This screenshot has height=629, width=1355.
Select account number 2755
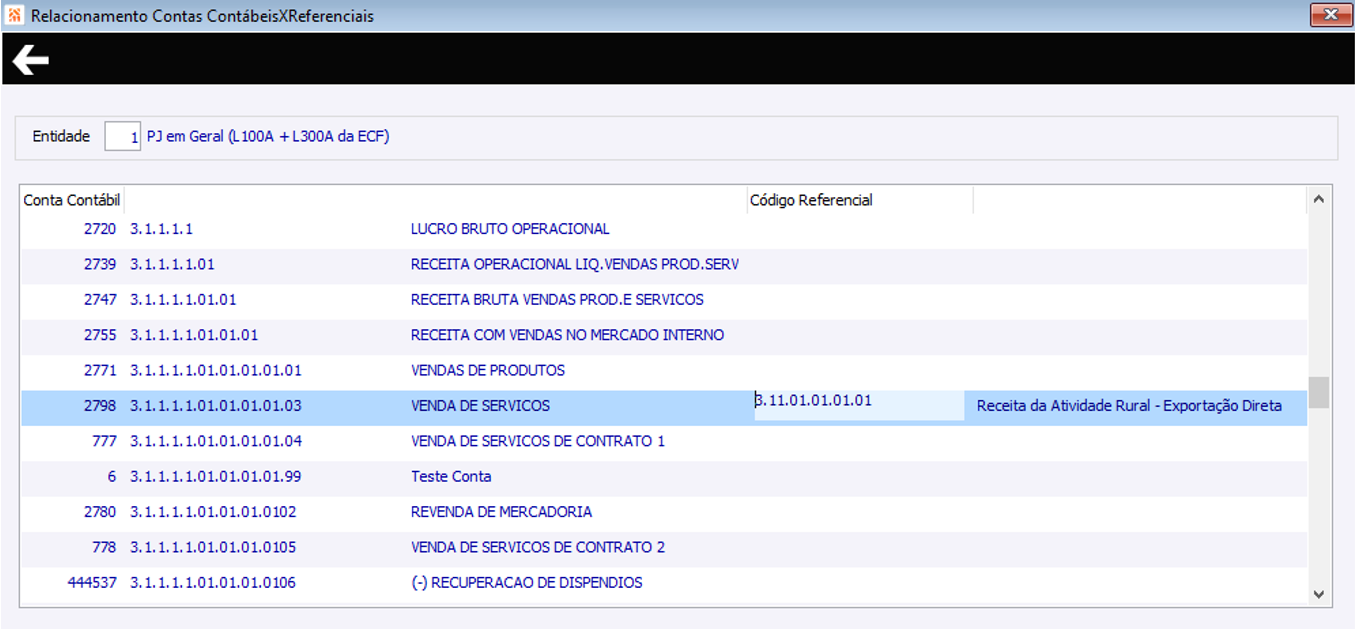pyautogui.click(x=100, y=335)
